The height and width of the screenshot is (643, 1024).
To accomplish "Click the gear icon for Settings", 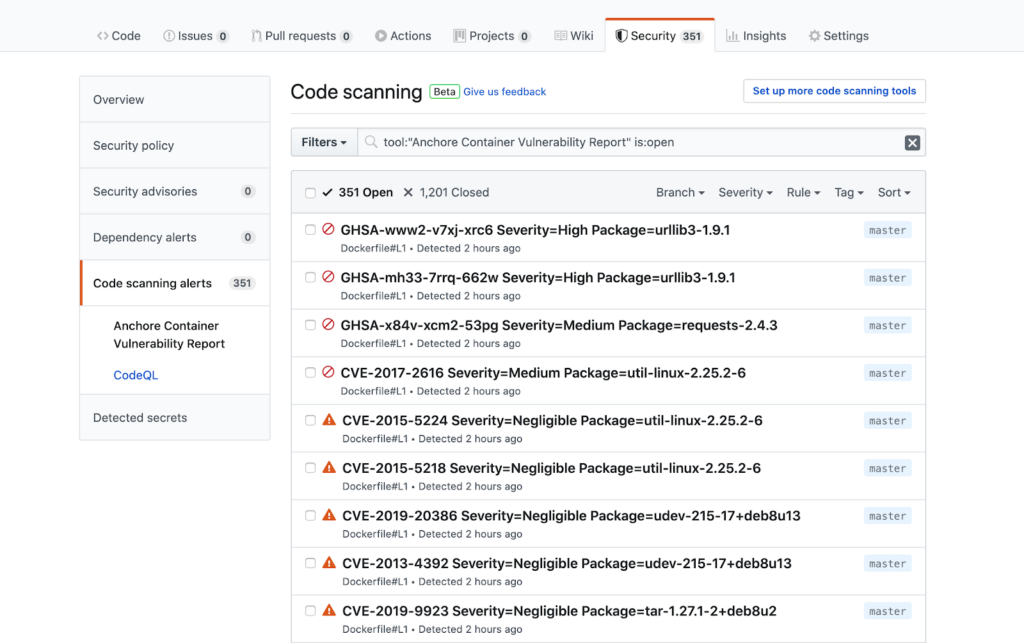I will [x=814, y=36].
